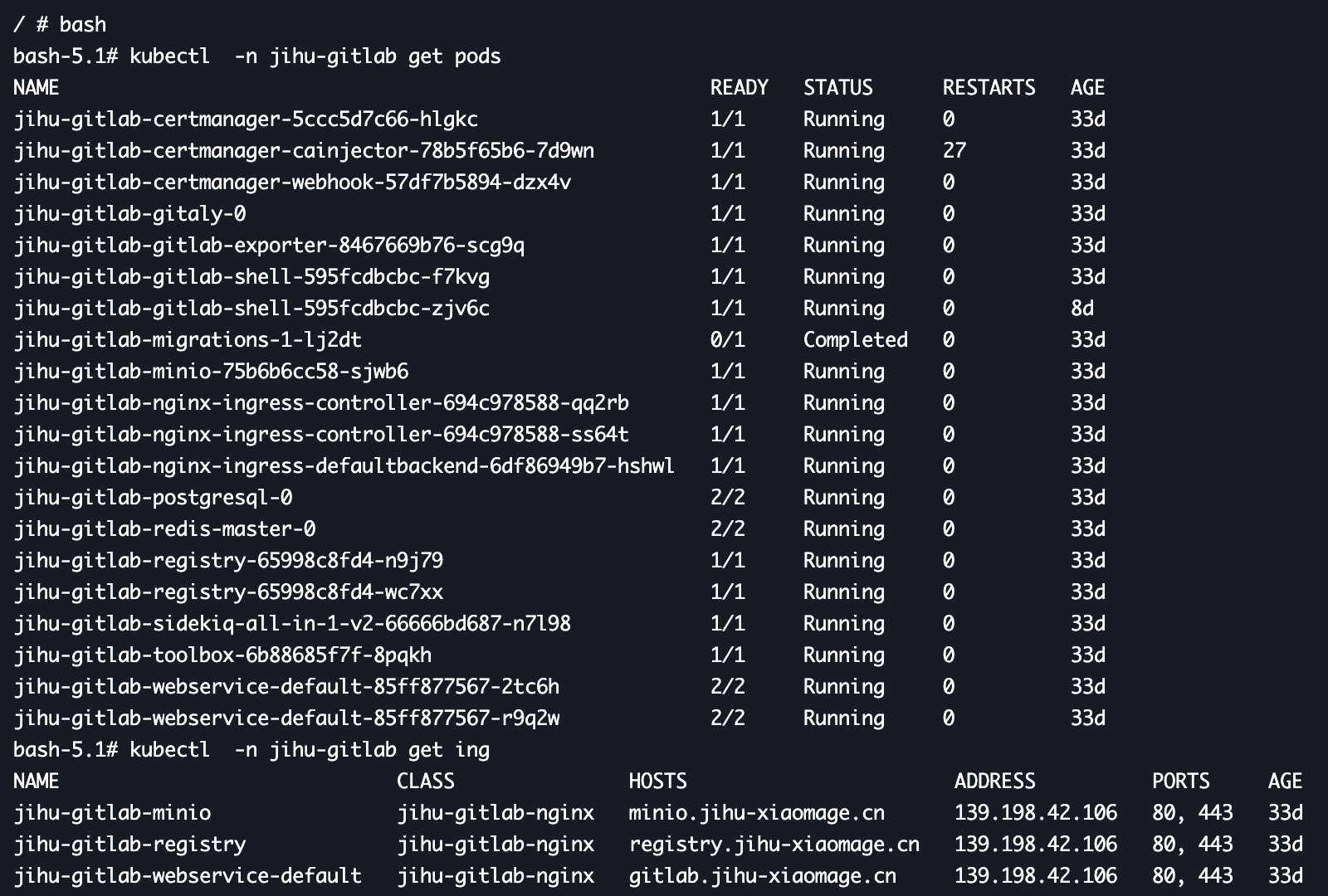Click 2/2 ready value of postgresql-0
The width and height of the screenshot is (1328, 896).
728,498
